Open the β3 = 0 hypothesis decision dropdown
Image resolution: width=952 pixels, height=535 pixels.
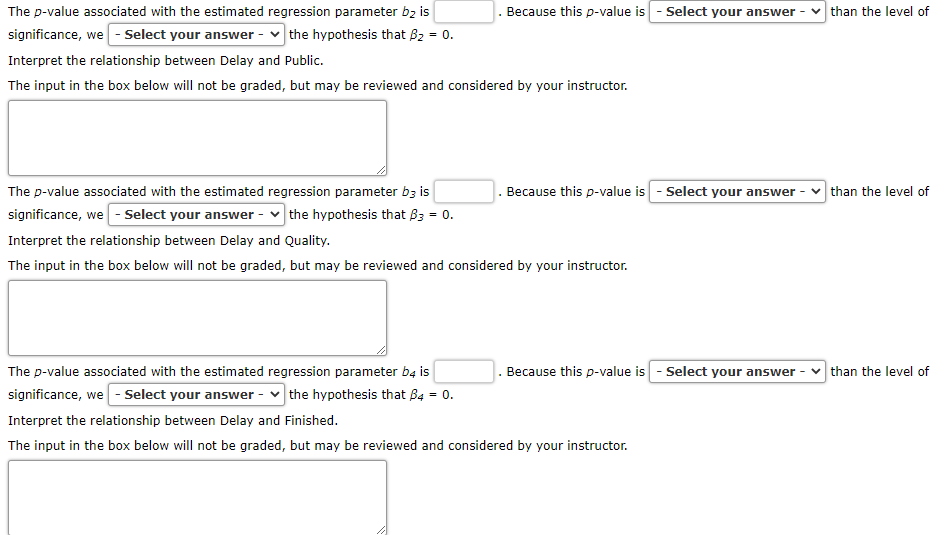(x=196, y=214)
